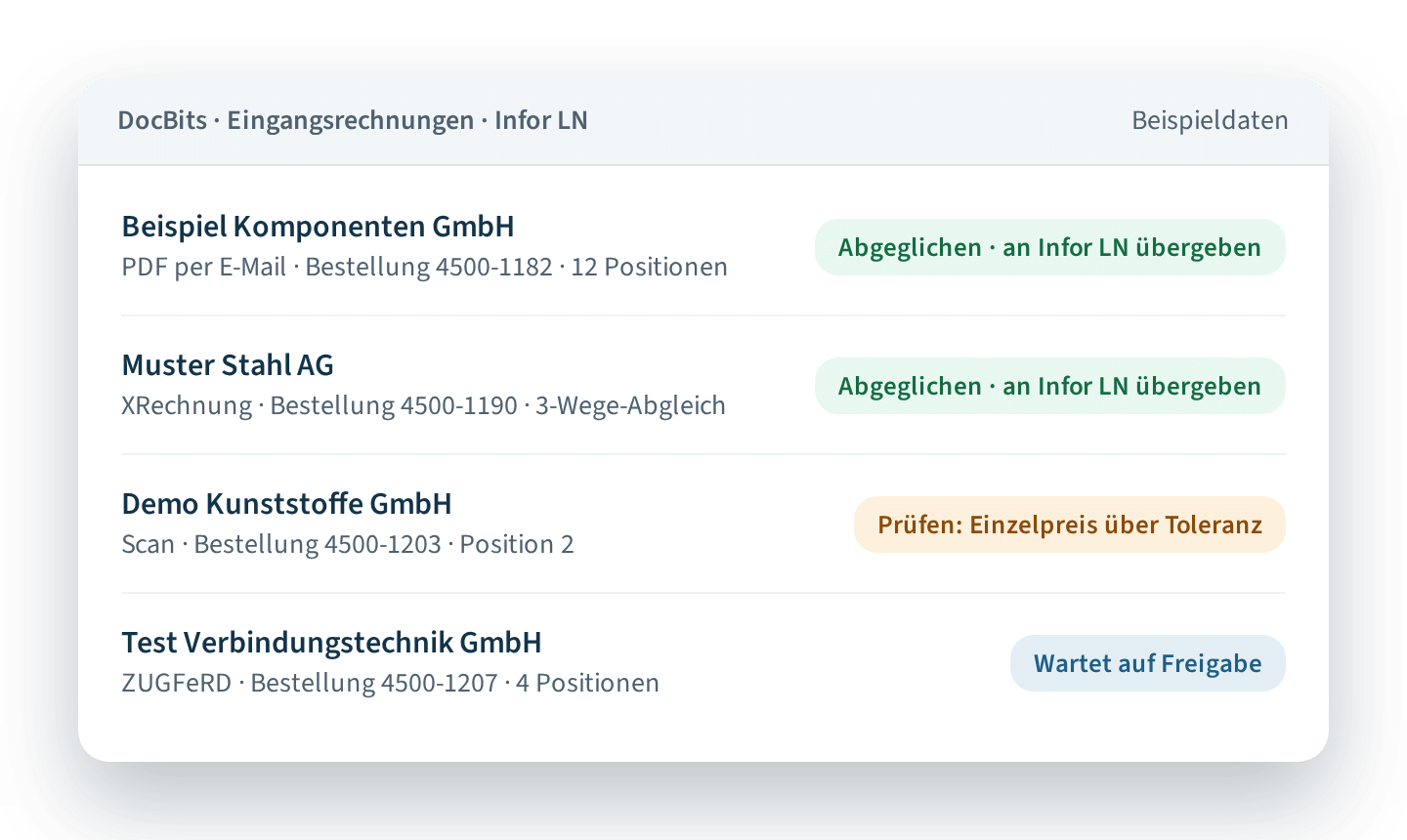
Task: Select supplier 'Demo Kunststoffe GmbH'
Action: [286, 504]
